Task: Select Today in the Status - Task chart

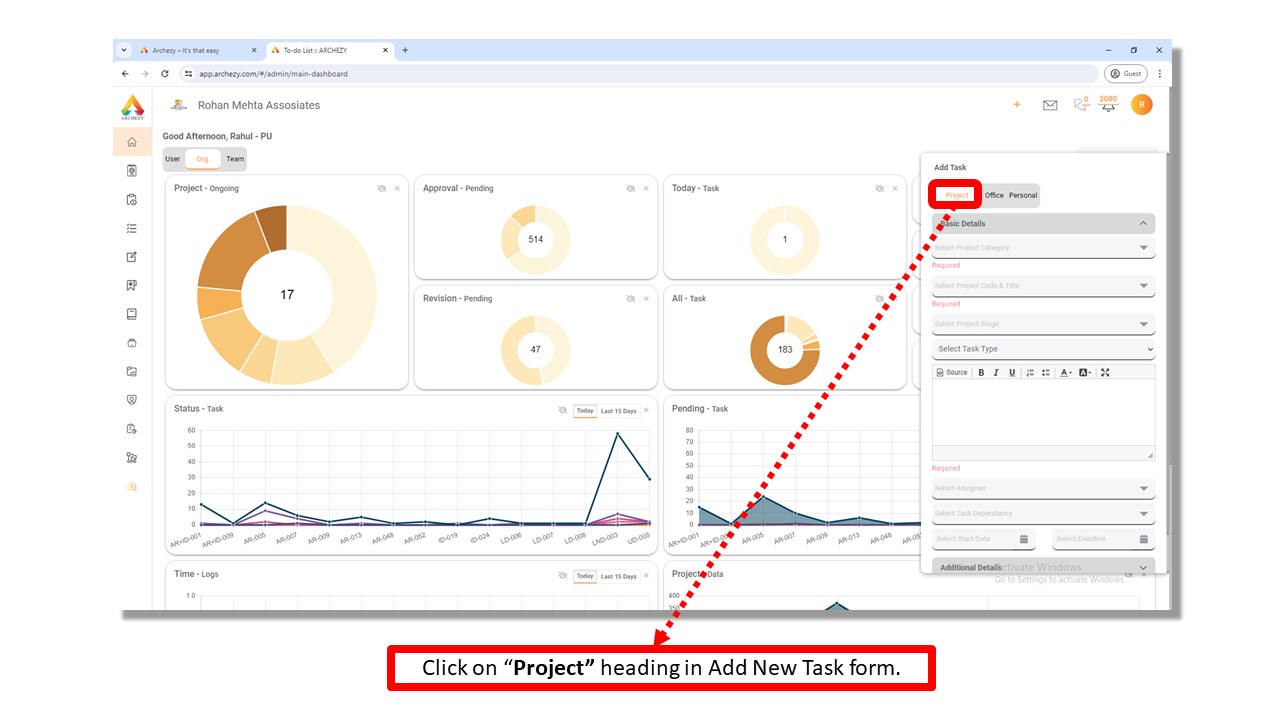Action: pos(585,411)
